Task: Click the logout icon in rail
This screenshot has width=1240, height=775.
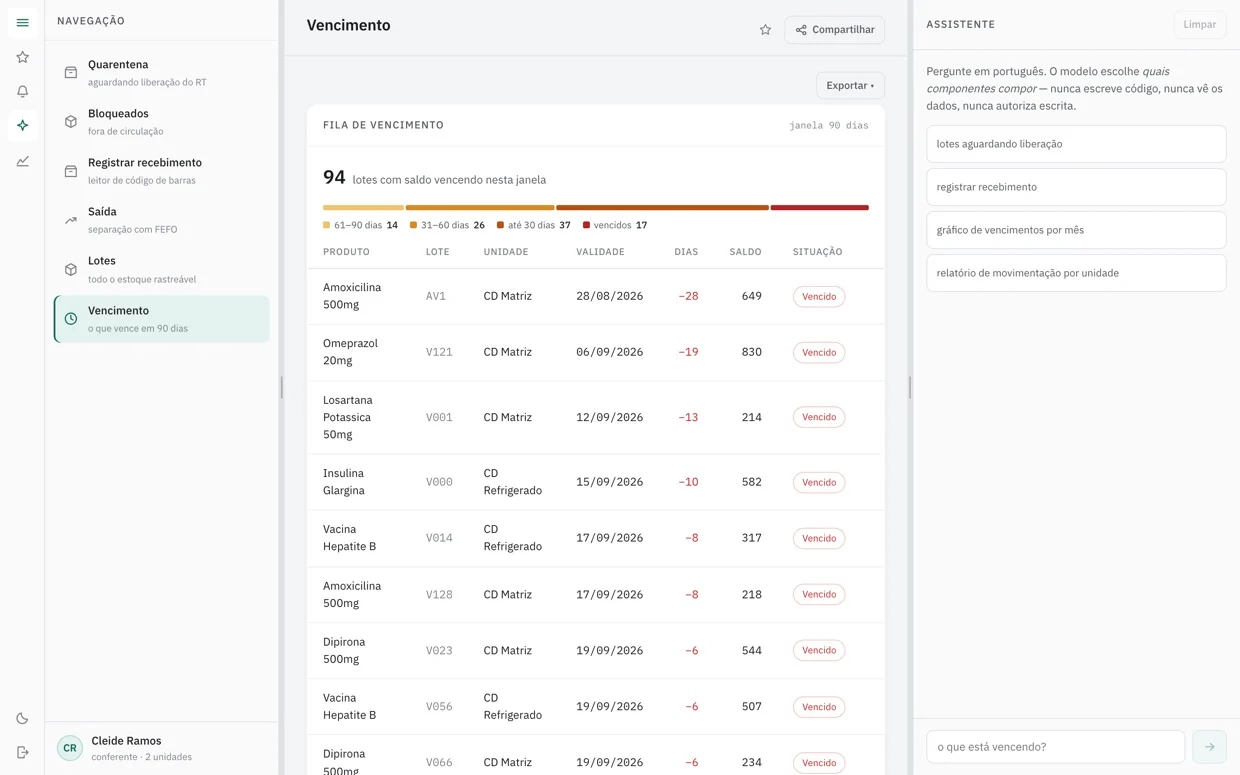Action: [22, 752]
